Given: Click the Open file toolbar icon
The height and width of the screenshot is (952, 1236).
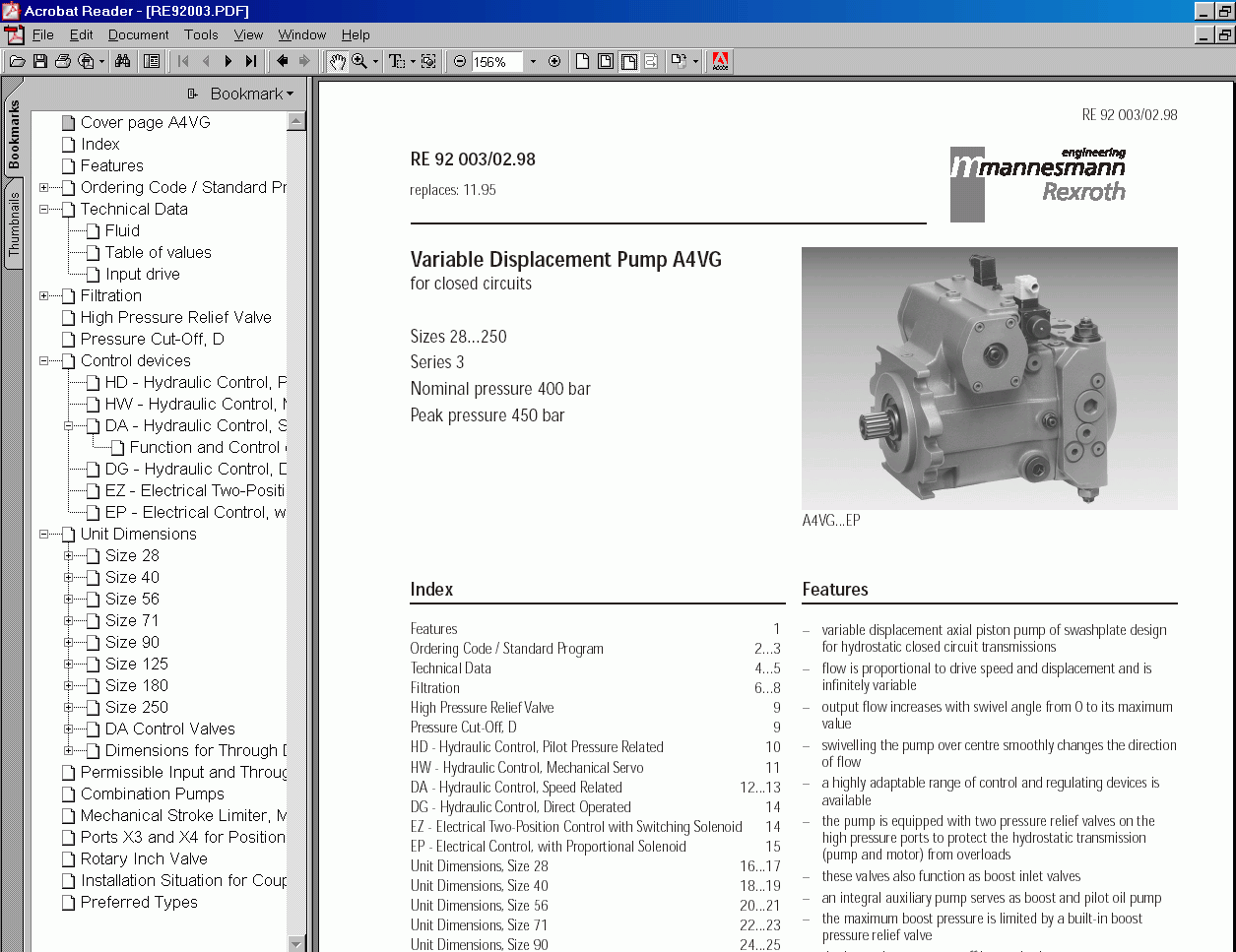Looking at the screenshot, I should (x=17, y=61).
